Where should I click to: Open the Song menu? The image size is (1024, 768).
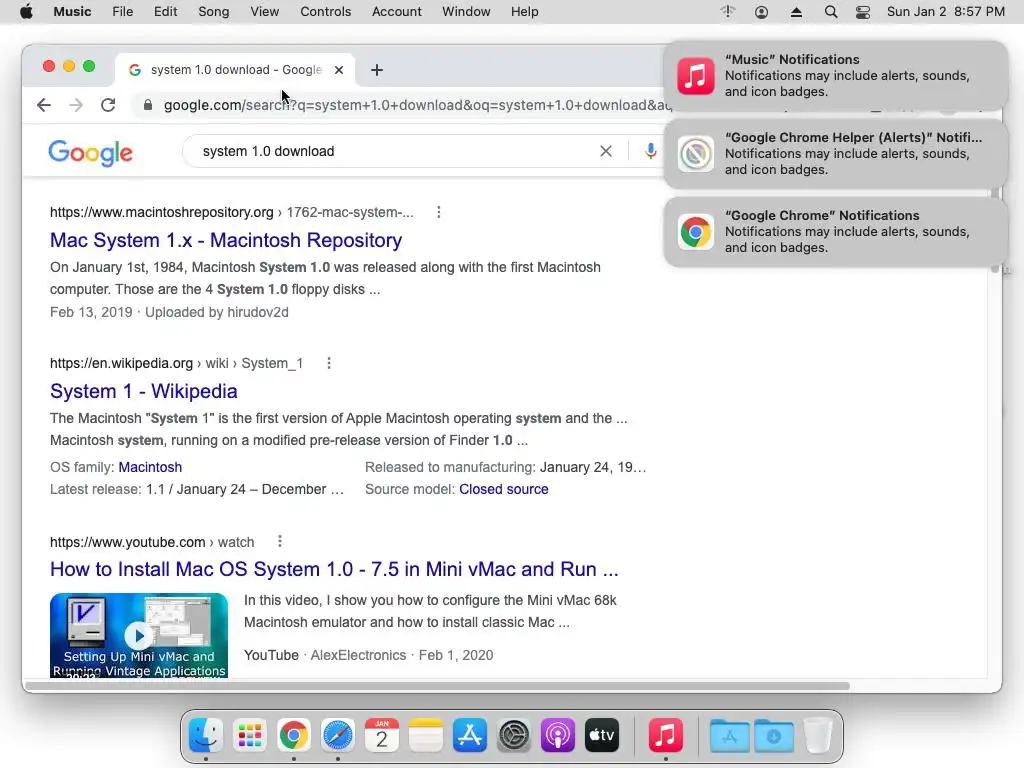pos(214,12)
